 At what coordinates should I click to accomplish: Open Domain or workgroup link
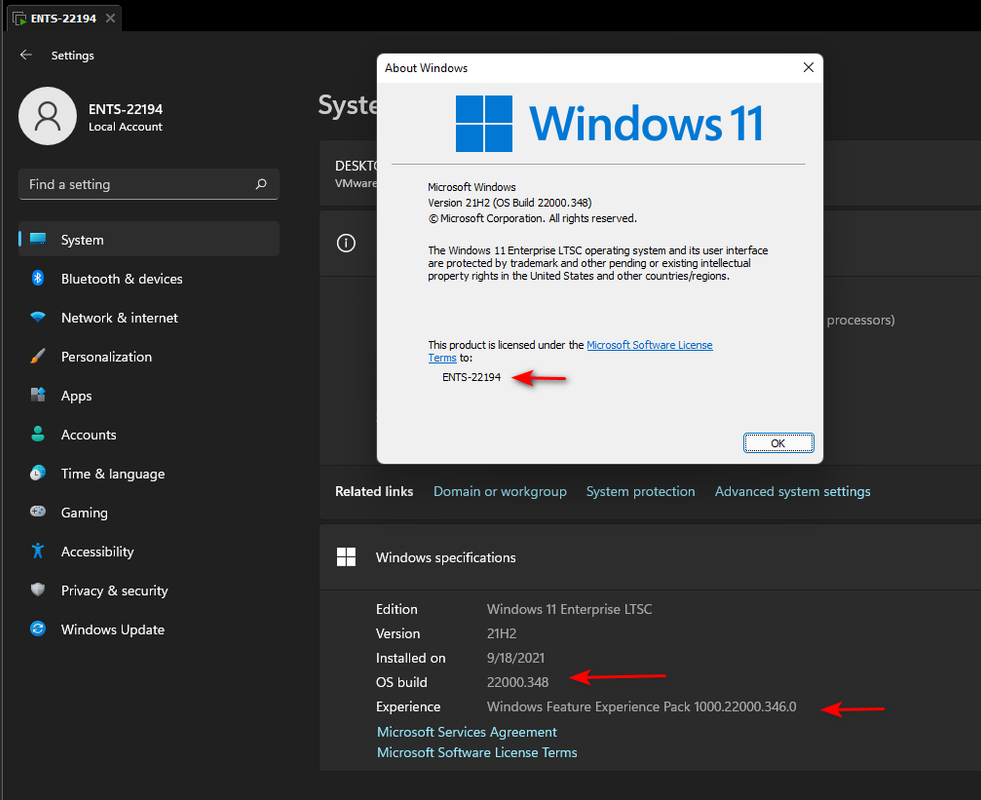pyautogui.click(x=500, y=491)
